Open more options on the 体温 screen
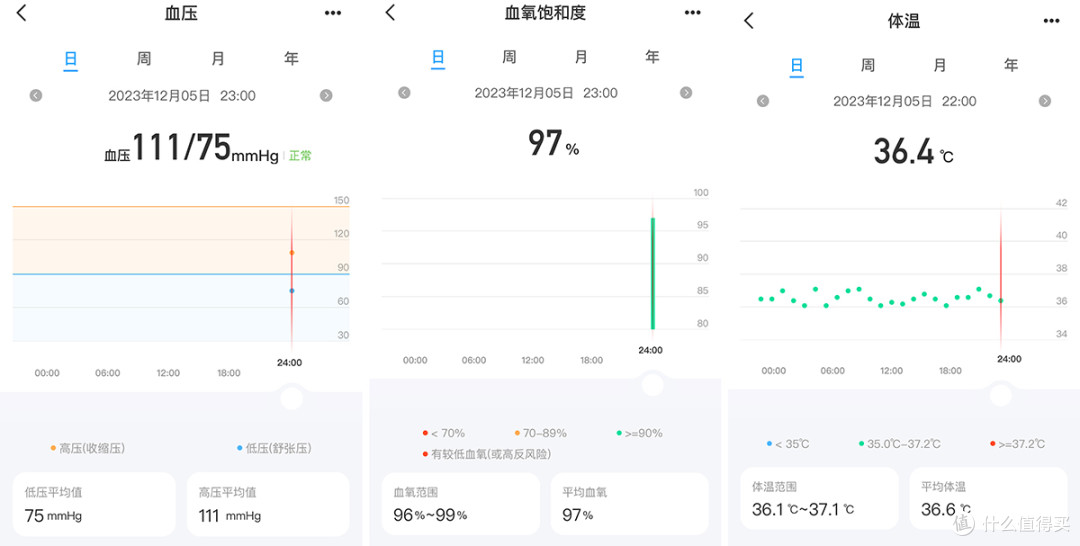Screen dimensions: 1080x546 pos(1051,21)
